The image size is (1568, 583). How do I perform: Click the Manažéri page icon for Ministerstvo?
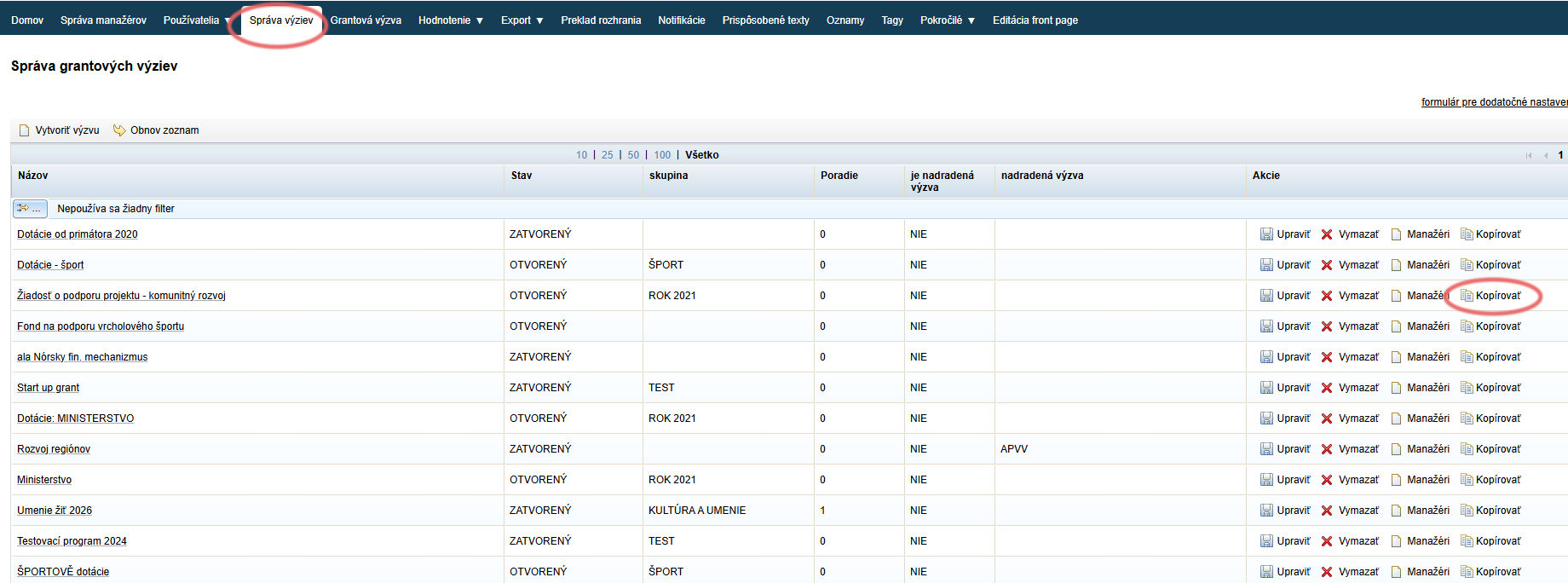[x=1396, y=480]
